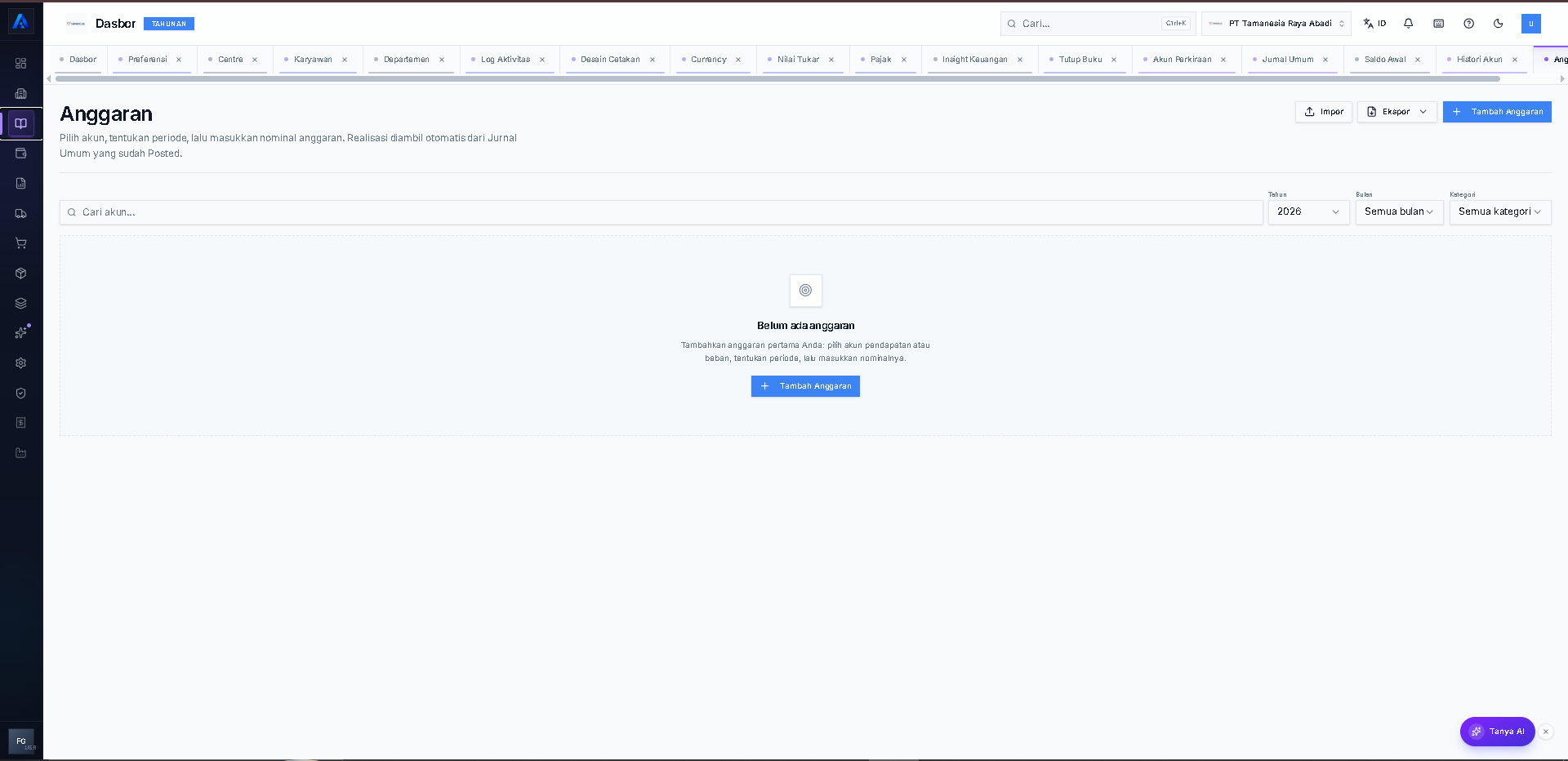The image size is (1568, 761).
Task: Switch language using ID translate icon
Action: click(1374, 24)
